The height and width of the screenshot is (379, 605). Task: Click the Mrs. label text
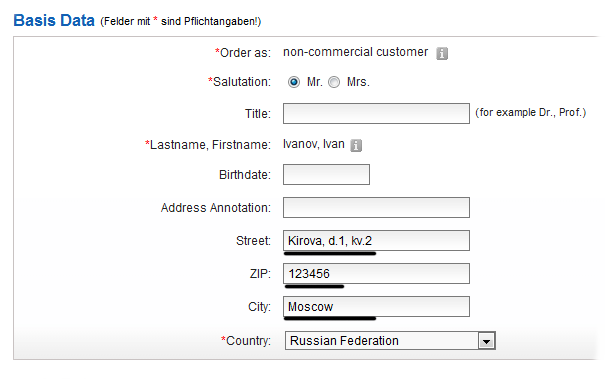coord(358,82)
